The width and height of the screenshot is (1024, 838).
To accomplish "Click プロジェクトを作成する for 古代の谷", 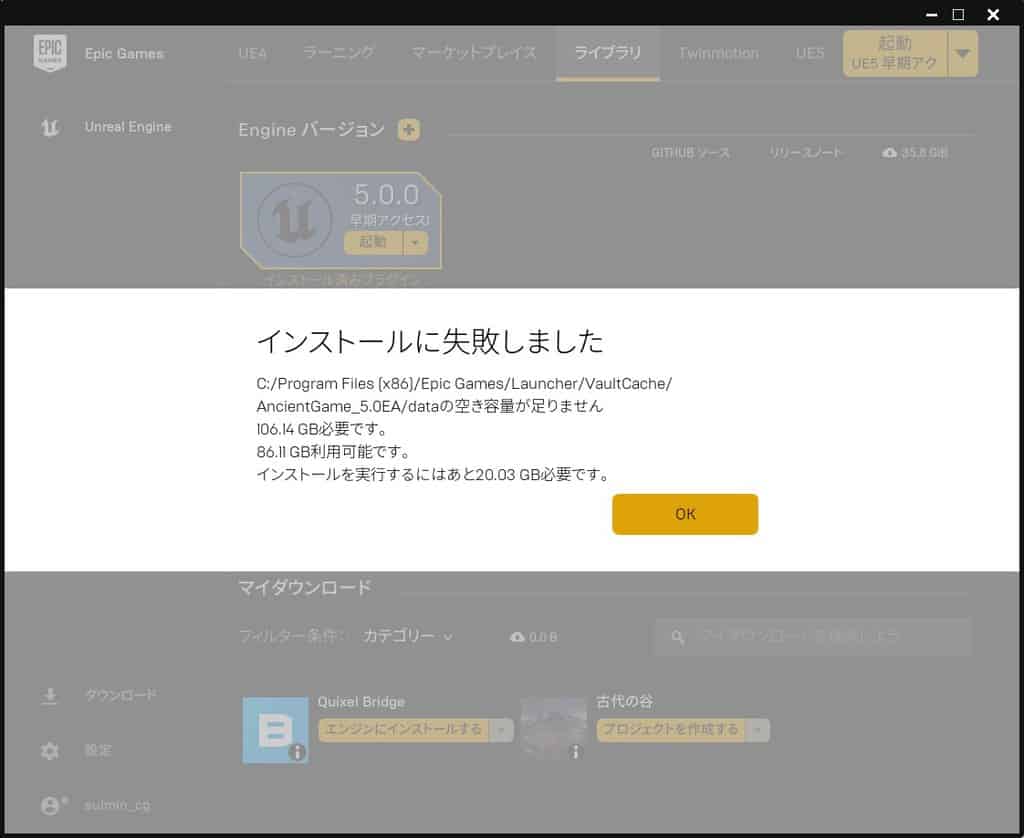I will coord(670,730).
